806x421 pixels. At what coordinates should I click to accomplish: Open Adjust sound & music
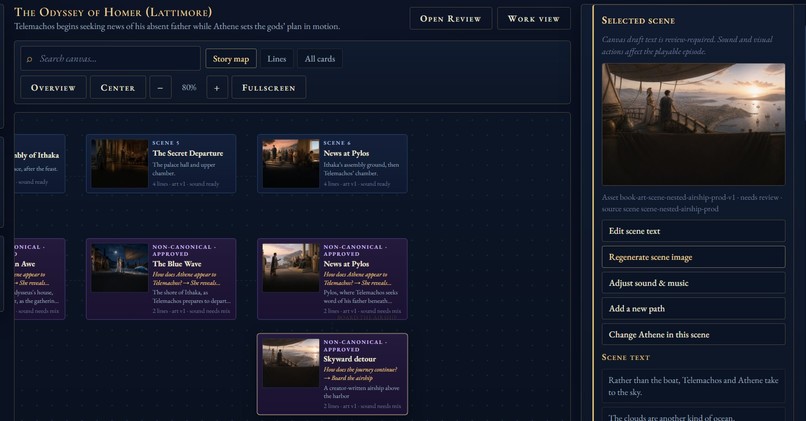(693, 283)
